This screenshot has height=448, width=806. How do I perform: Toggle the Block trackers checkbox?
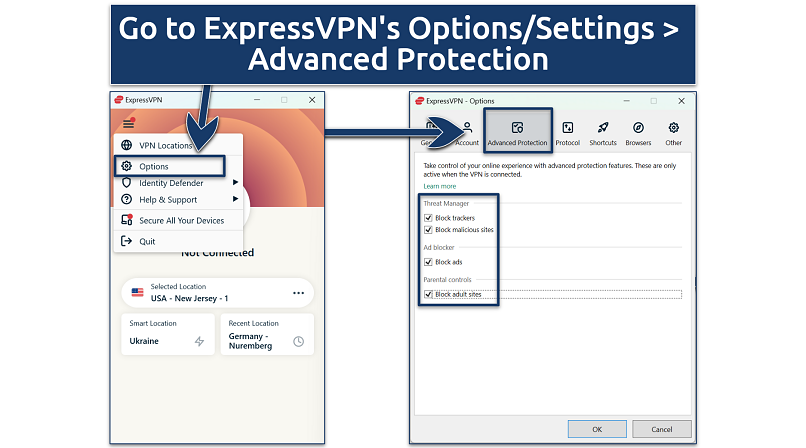[x=429, y=217]
